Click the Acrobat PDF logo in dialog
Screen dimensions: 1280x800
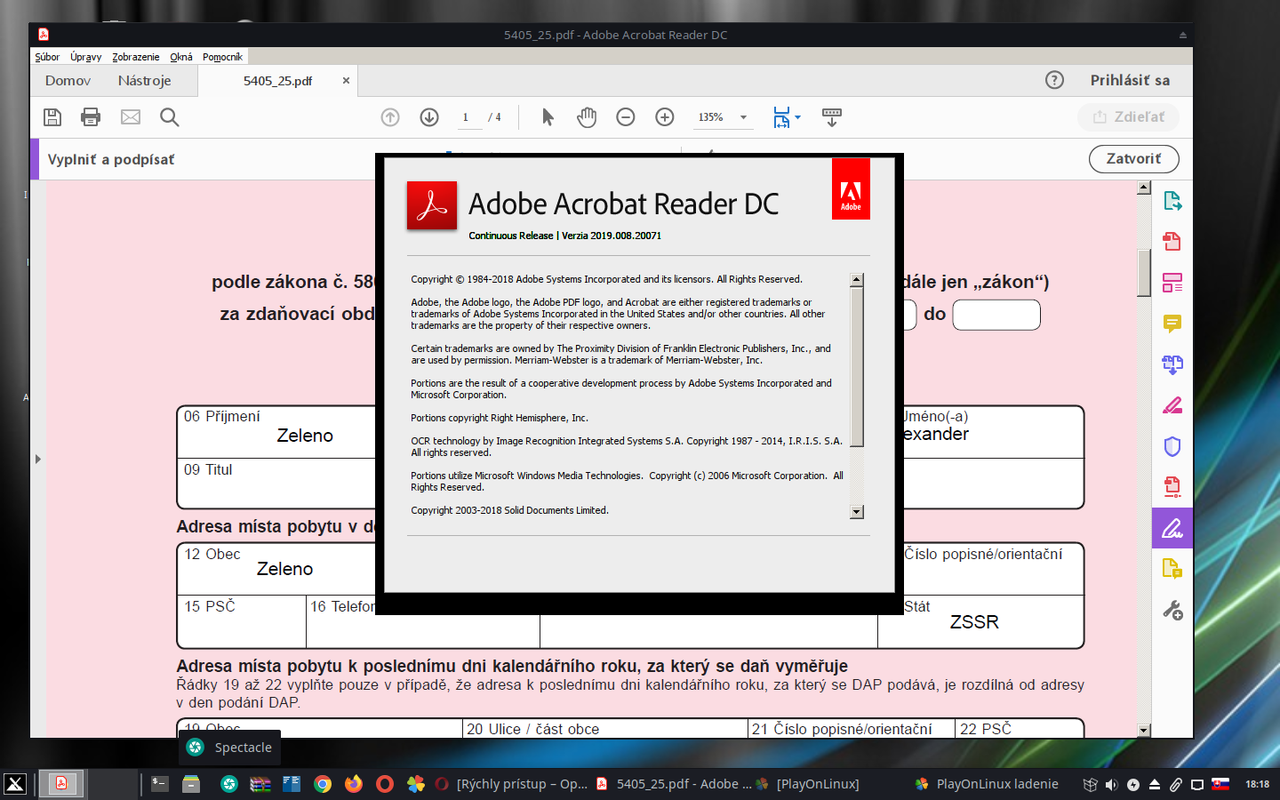pos(432,205)
